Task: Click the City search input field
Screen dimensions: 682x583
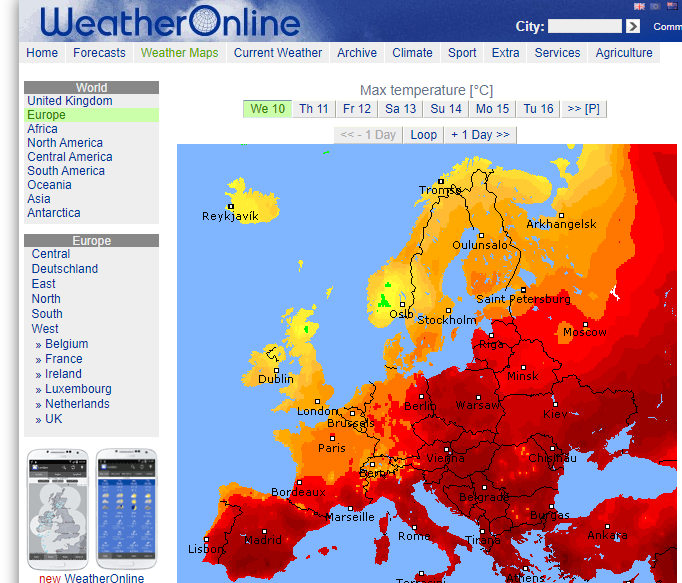Action: point(585,26)
